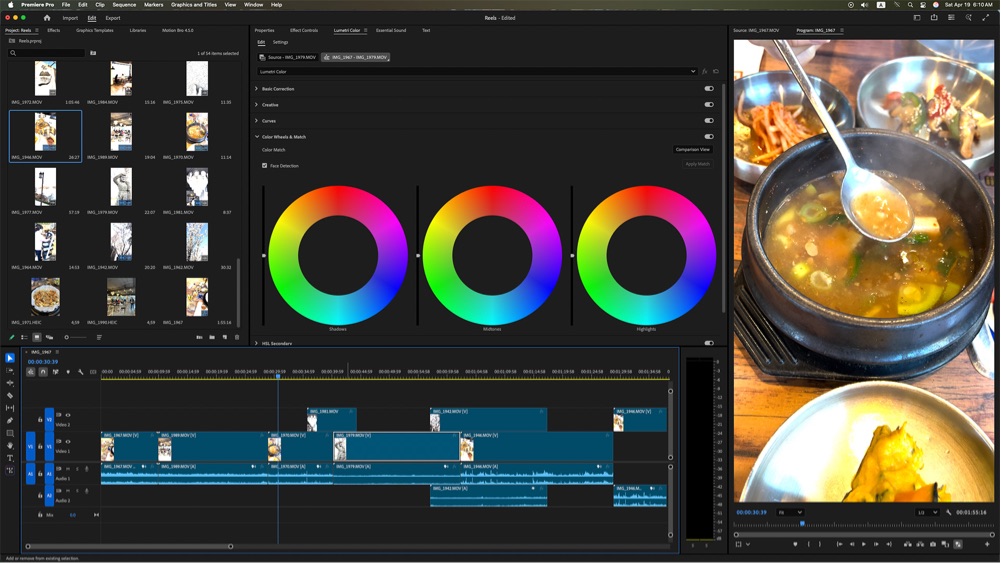Click Add Marker in Program monitor
The height and width of the screenshot is (563, 1001).
click(x=795, y=544)
